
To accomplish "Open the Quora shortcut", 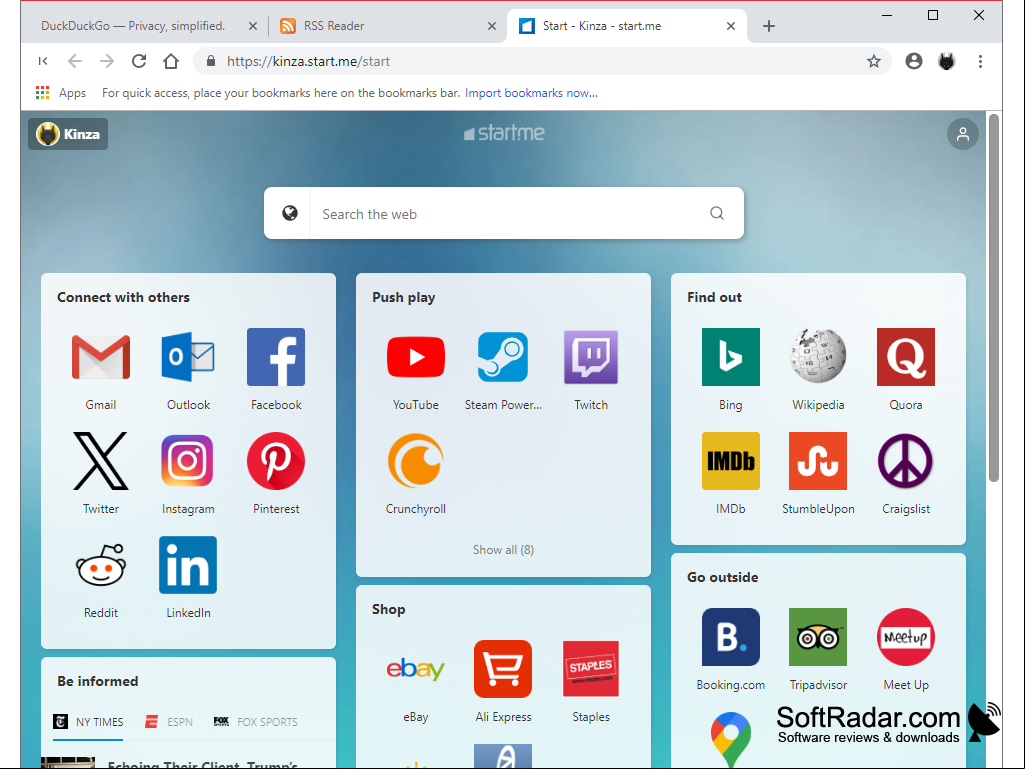I will [906, 357].
